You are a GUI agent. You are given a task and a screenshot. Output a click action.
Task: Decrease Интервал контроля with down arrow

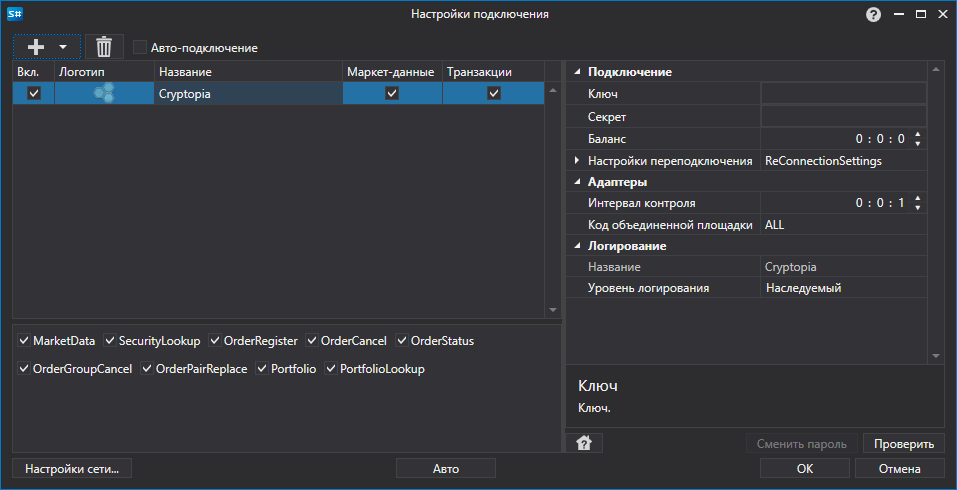point(917,208)
